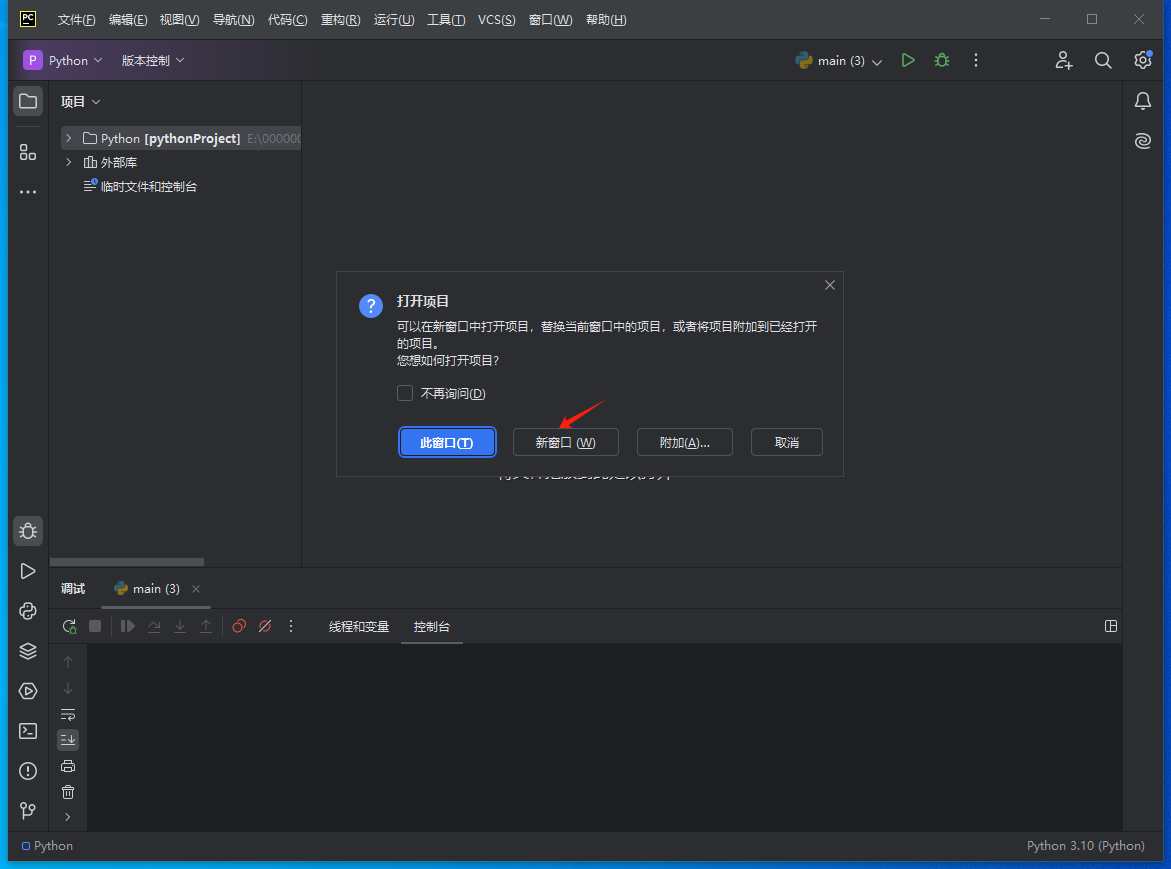Switch to the 线程和变量 tab

[x=358, y=627]
